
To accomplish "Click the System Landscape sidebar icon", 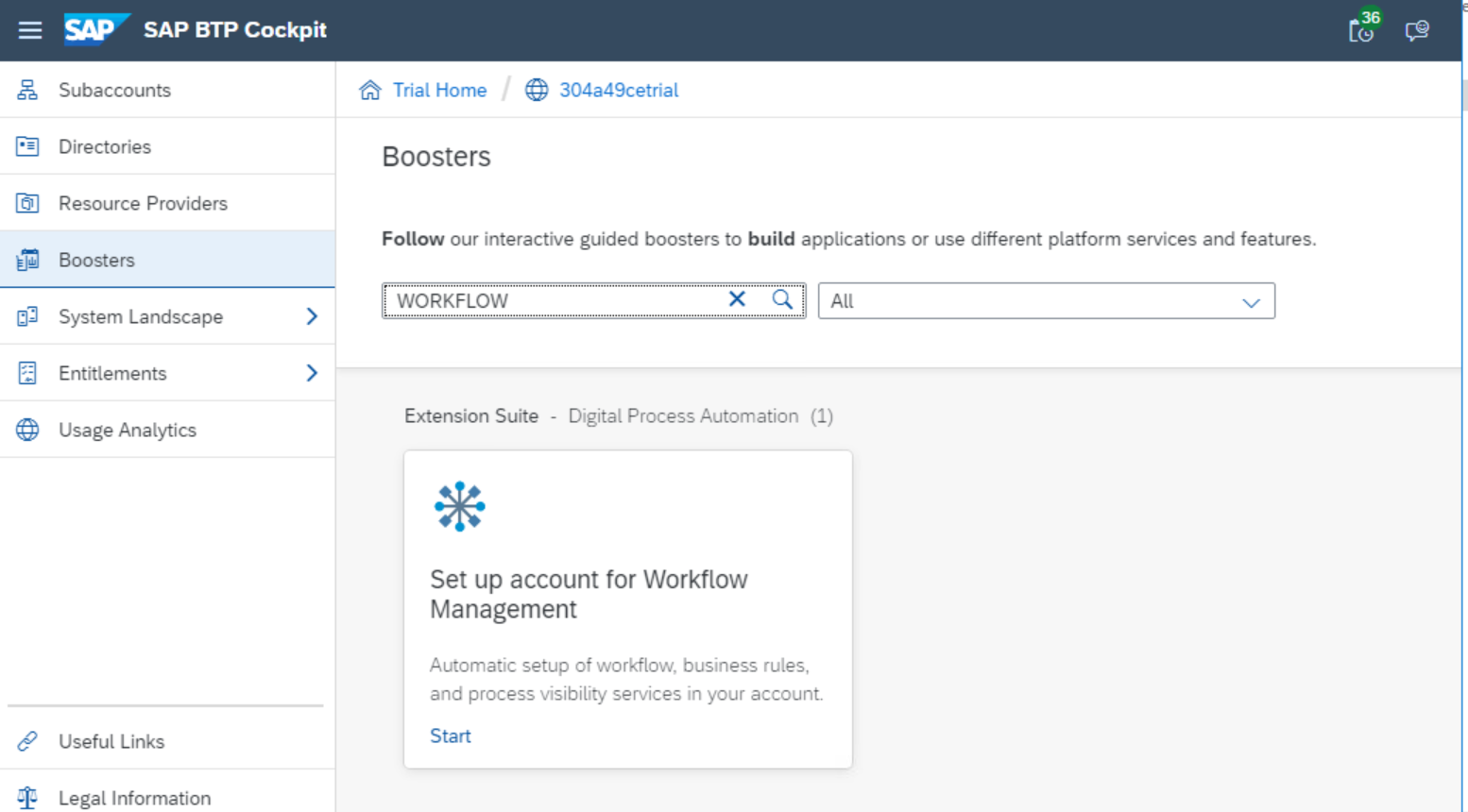I will click(x=27, y=316).
